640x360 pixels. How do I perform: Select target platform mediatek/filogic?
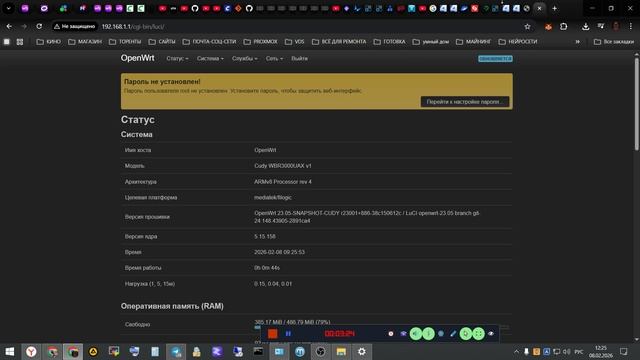click(273, 198)
